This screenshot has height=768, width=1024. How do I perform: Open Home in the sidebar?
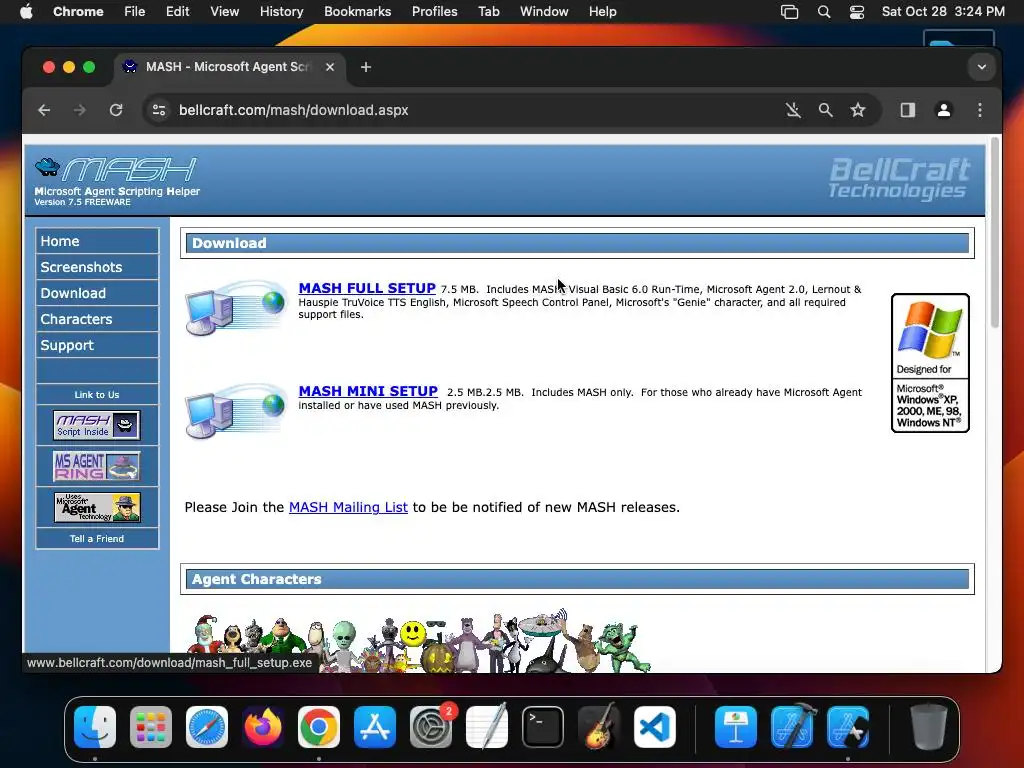[x=97, y=241]
